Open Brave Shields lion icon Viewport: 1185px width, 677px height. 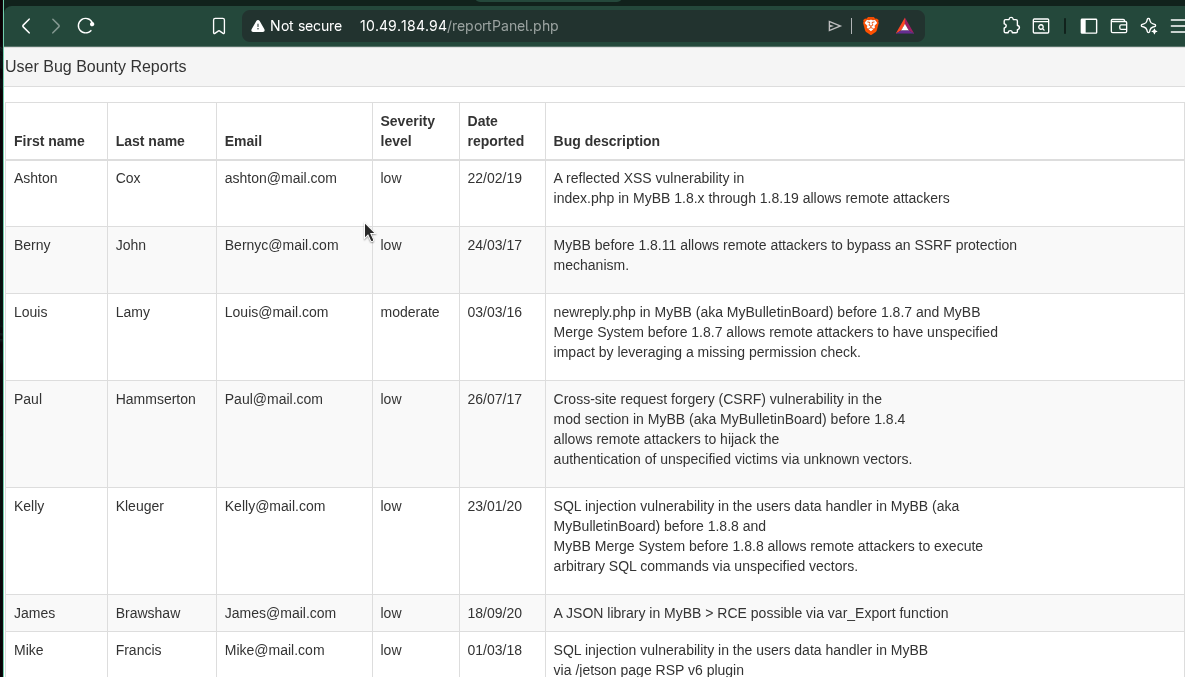pos(871,26)
